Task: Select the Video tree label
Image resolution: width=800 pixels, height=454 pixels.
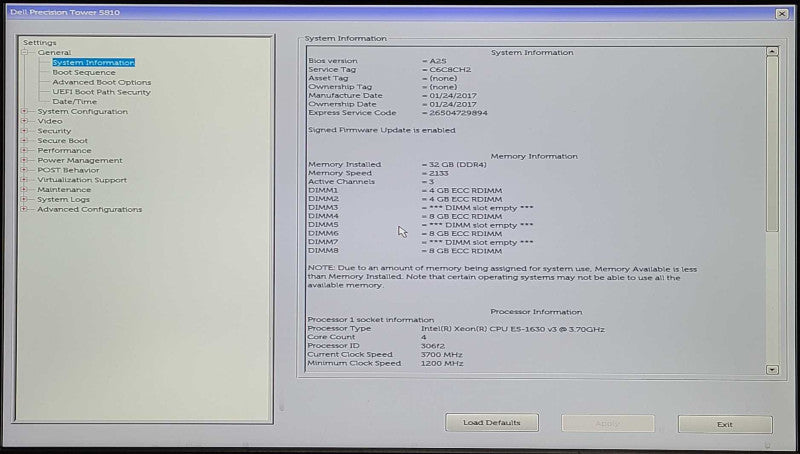Action: 49,121
